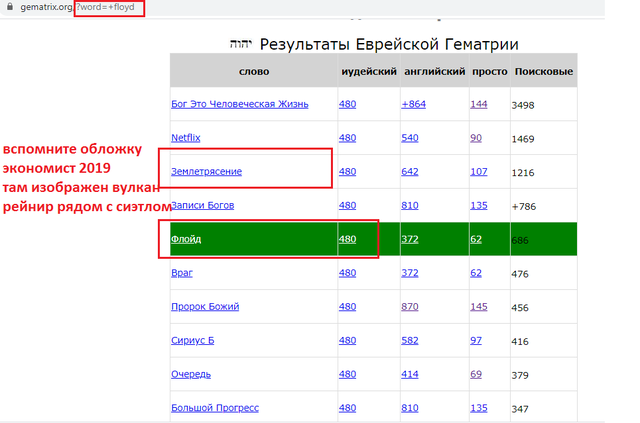Click search count 379
This screenshot has height=423, width=640.
520,376
